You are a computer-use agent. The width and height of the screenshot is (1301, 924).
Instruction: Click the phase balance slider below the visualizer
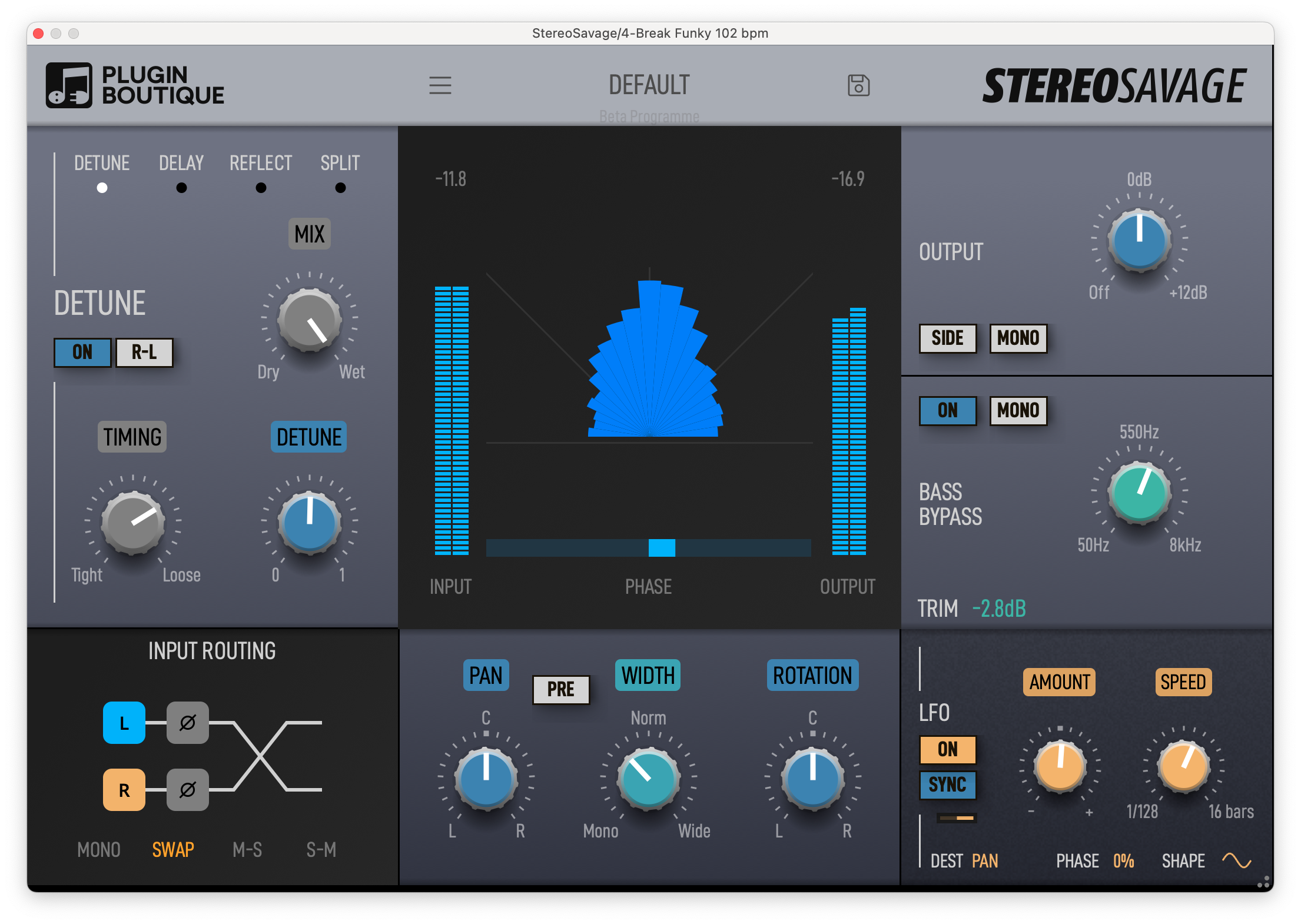(x=662, y=548)
